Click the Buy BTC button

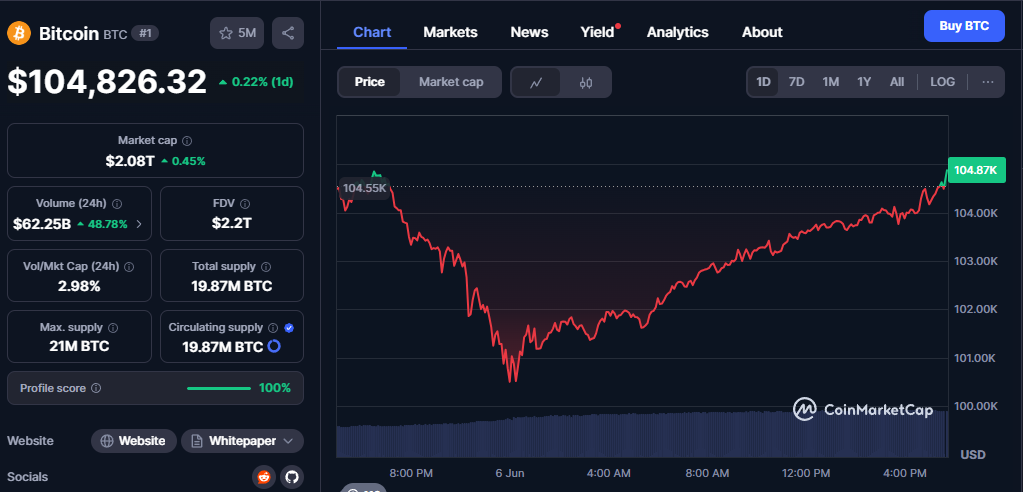click(964, 26)
